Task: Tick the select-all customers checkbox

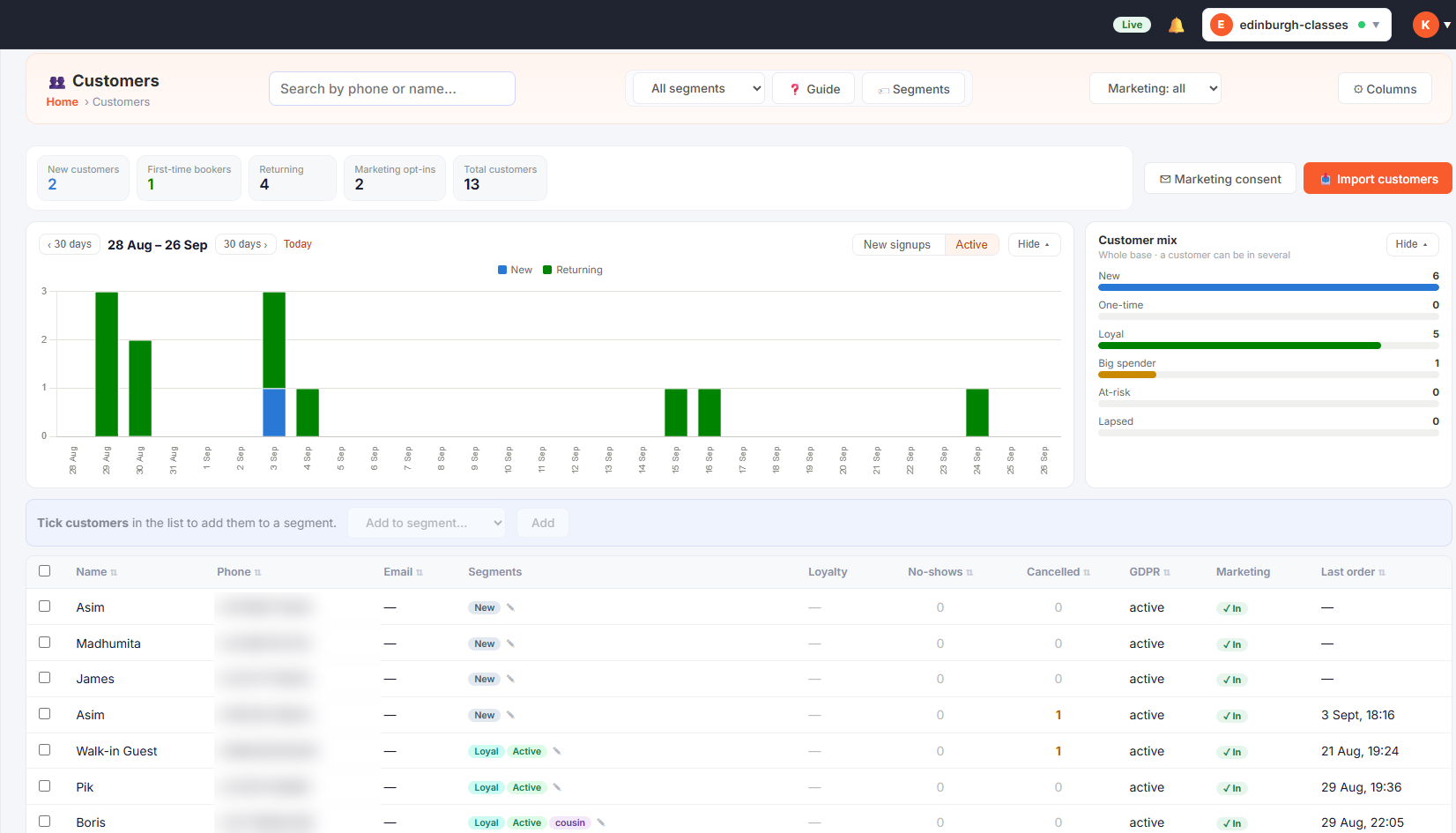Action: pyautogui.click(x=45, y=571)
